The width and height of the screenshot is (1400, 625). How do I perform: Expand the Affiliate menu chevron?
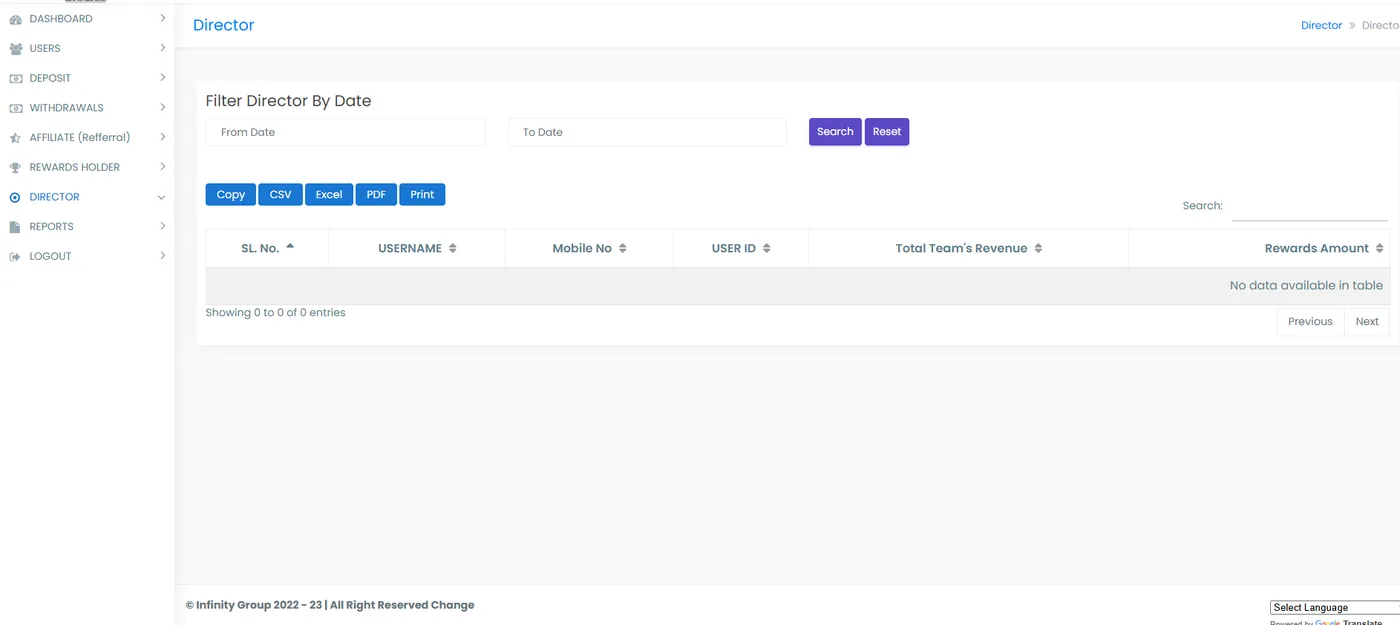(x=162, y=137)
